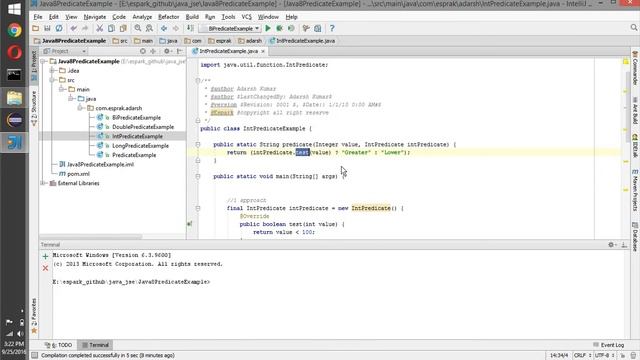The width and height of the screenshot is (640, 360).
Task: Open the Terminal panel gear settings
Action: (x=611, y=244)
